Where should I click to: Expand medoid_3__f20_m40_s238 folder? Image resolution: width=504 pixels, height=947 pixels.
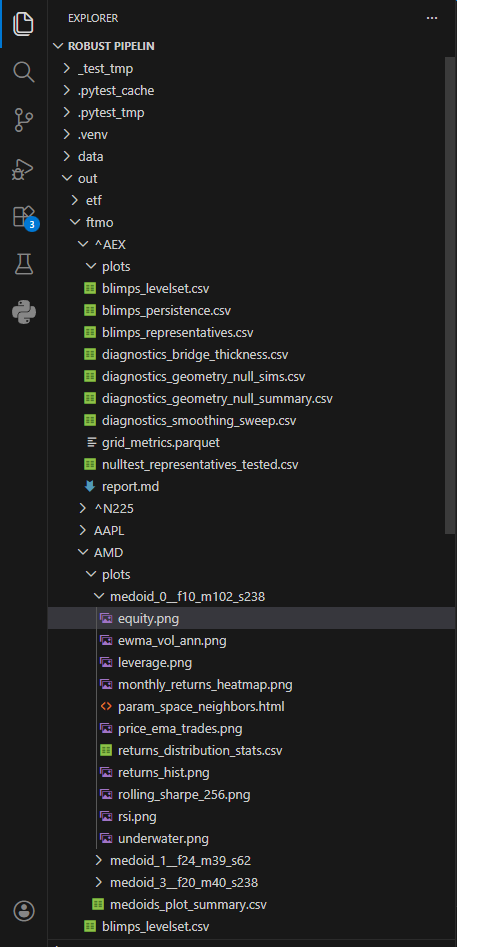99,882
